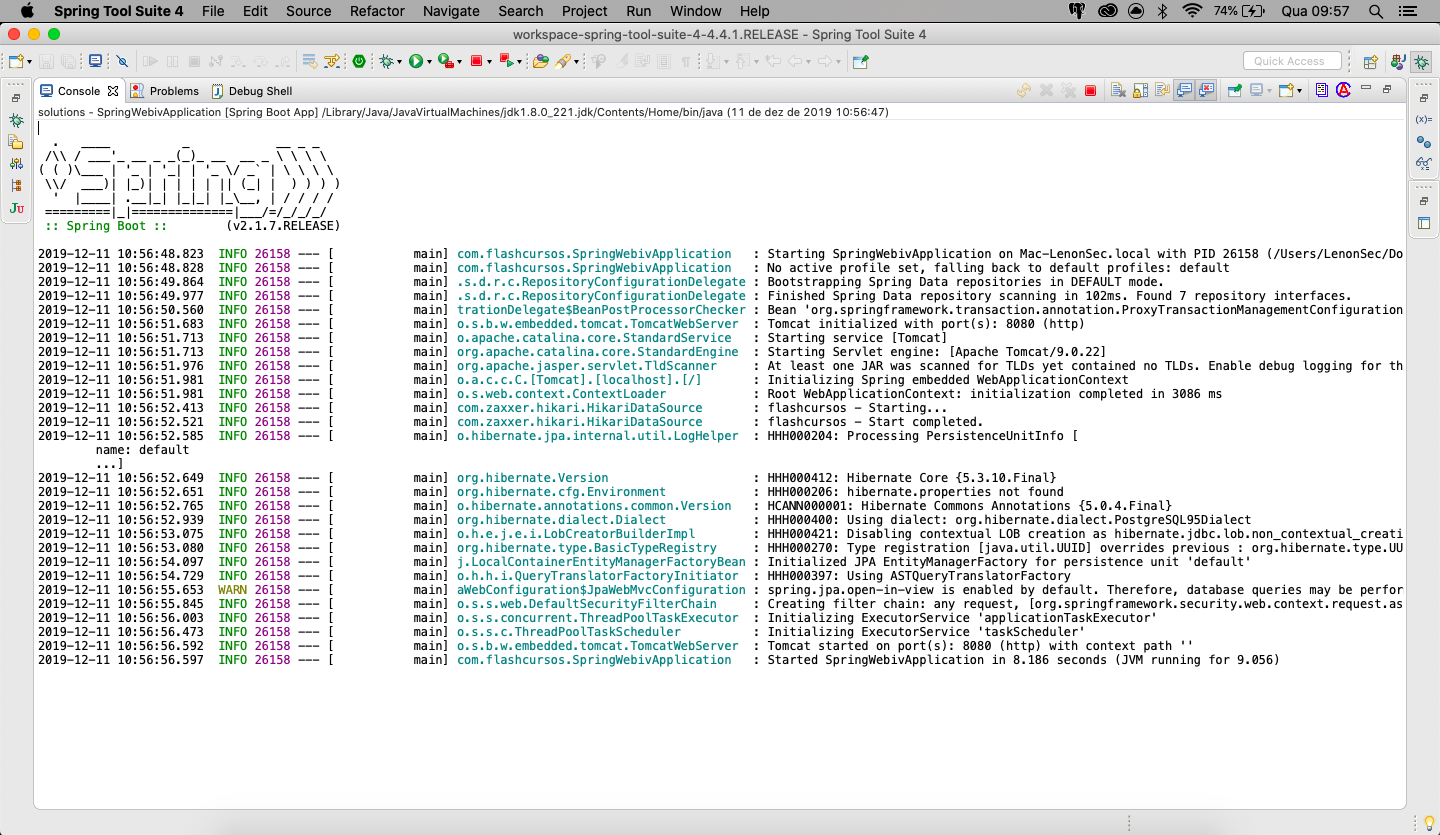Click the Wi-Fi icon in the menu bar
Screen dimensions: 1440x835
pyautogui.click(x=1193, y=11)
